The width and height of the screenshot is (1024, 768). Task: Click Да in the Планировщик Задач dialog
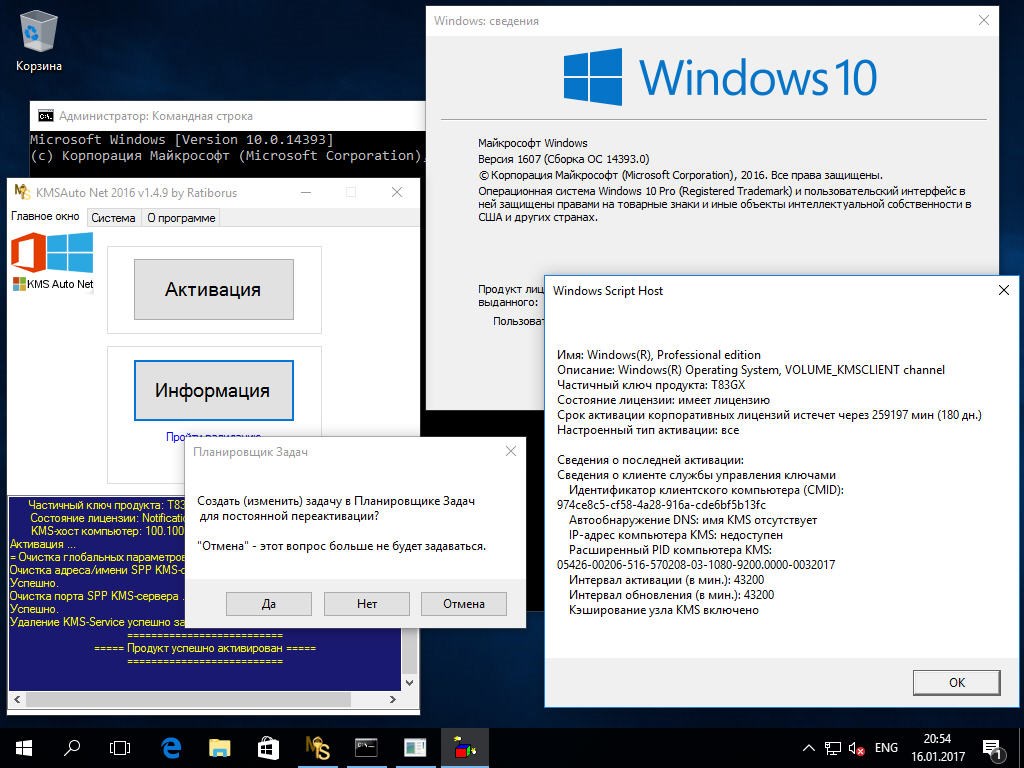tap(269, 604)
